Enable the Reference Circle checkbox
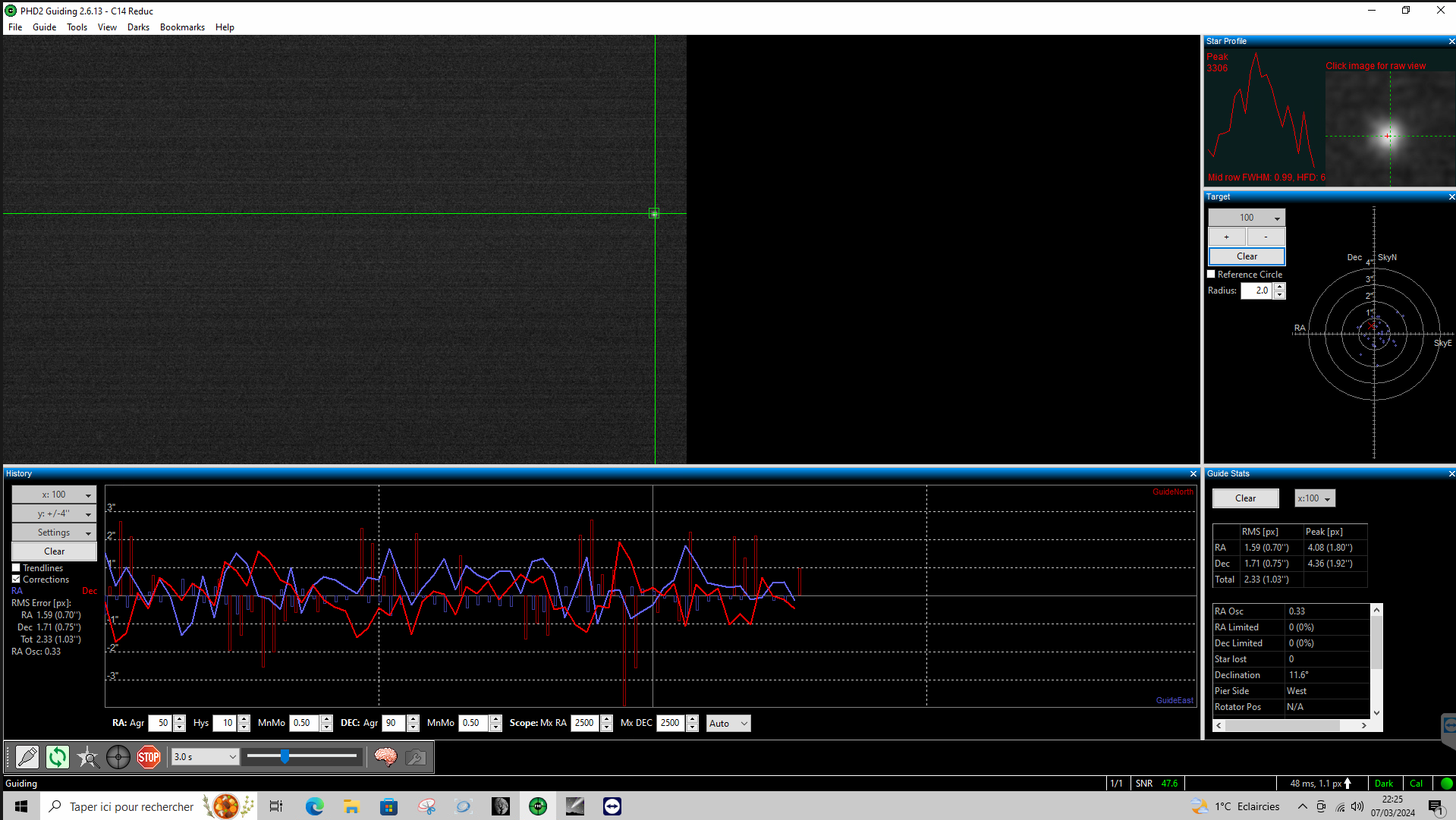Viewport: 1456px width, 820px height. (x=1212, y=274)
